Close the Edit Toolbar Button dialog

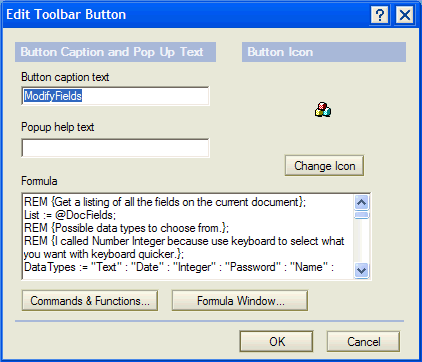point(405,15)
